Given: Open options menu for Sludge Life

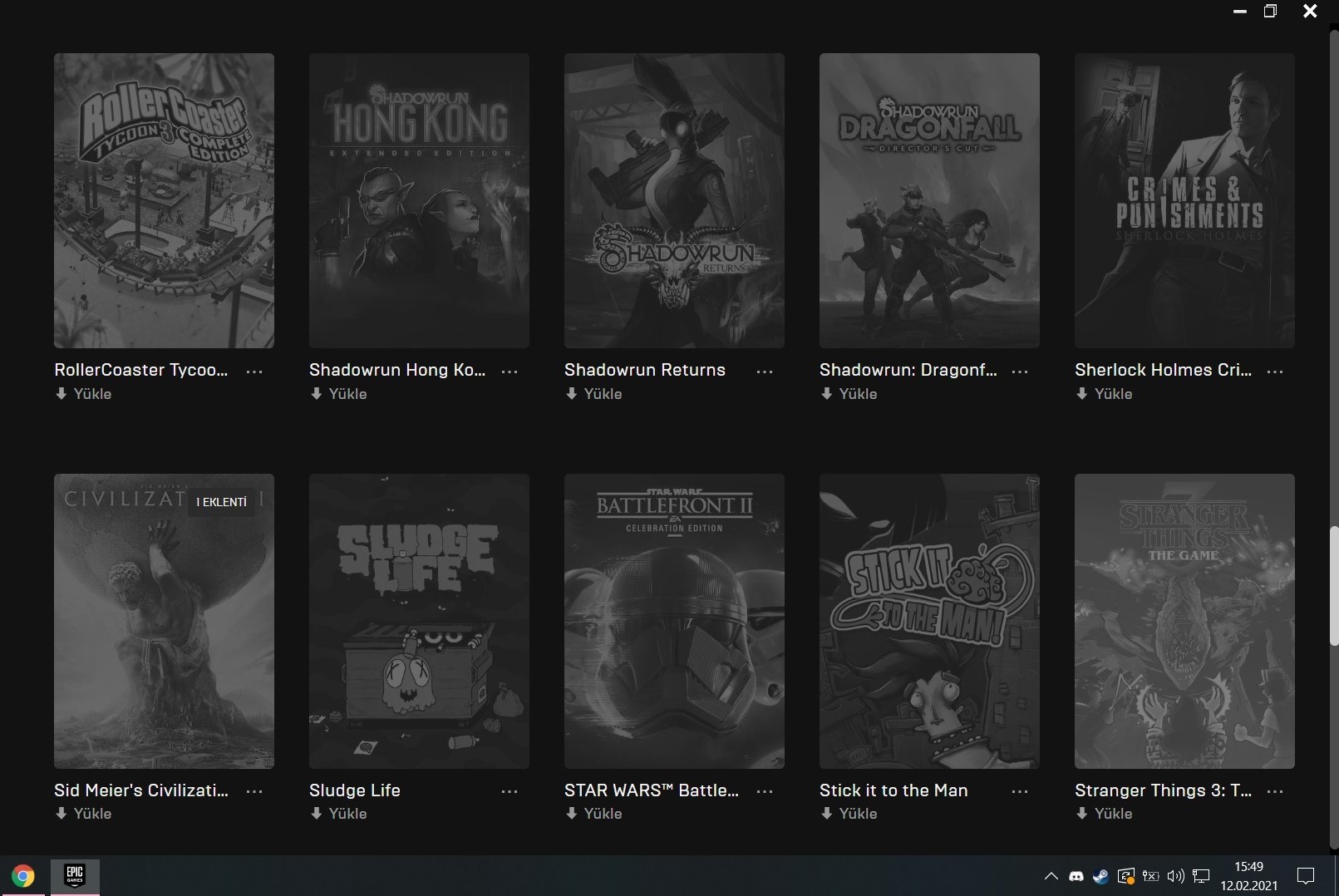Looking at the screenshot, I should [510, 792].
